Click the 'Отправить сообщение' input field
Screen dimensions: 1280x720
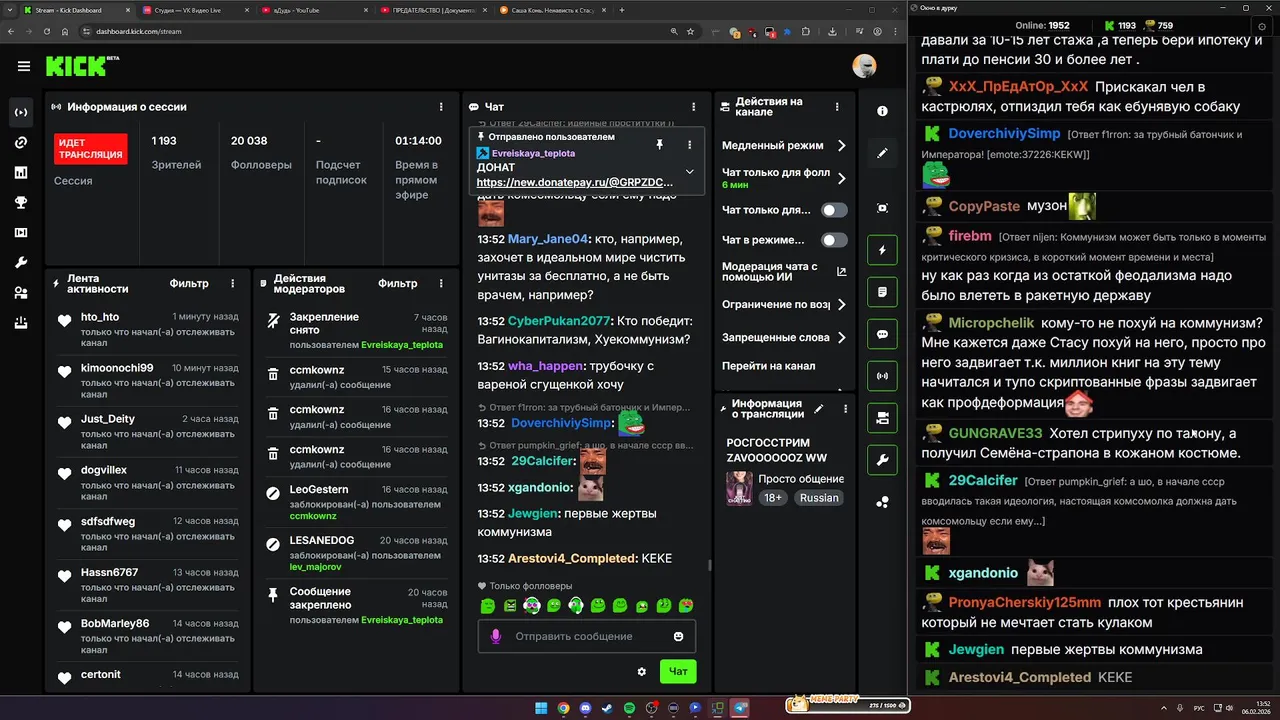pyautogui.click(x=587, y=636)
